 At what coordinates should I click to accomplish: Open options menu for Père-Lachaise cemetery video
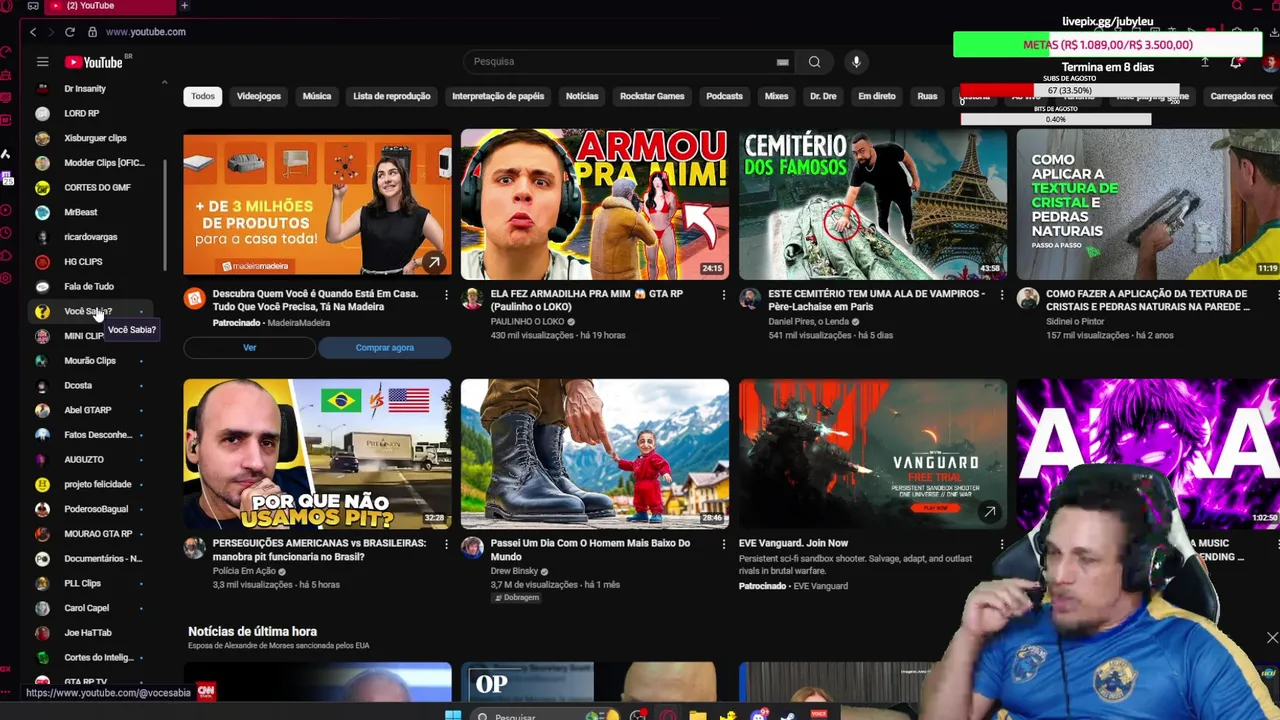pos(1002,295)
